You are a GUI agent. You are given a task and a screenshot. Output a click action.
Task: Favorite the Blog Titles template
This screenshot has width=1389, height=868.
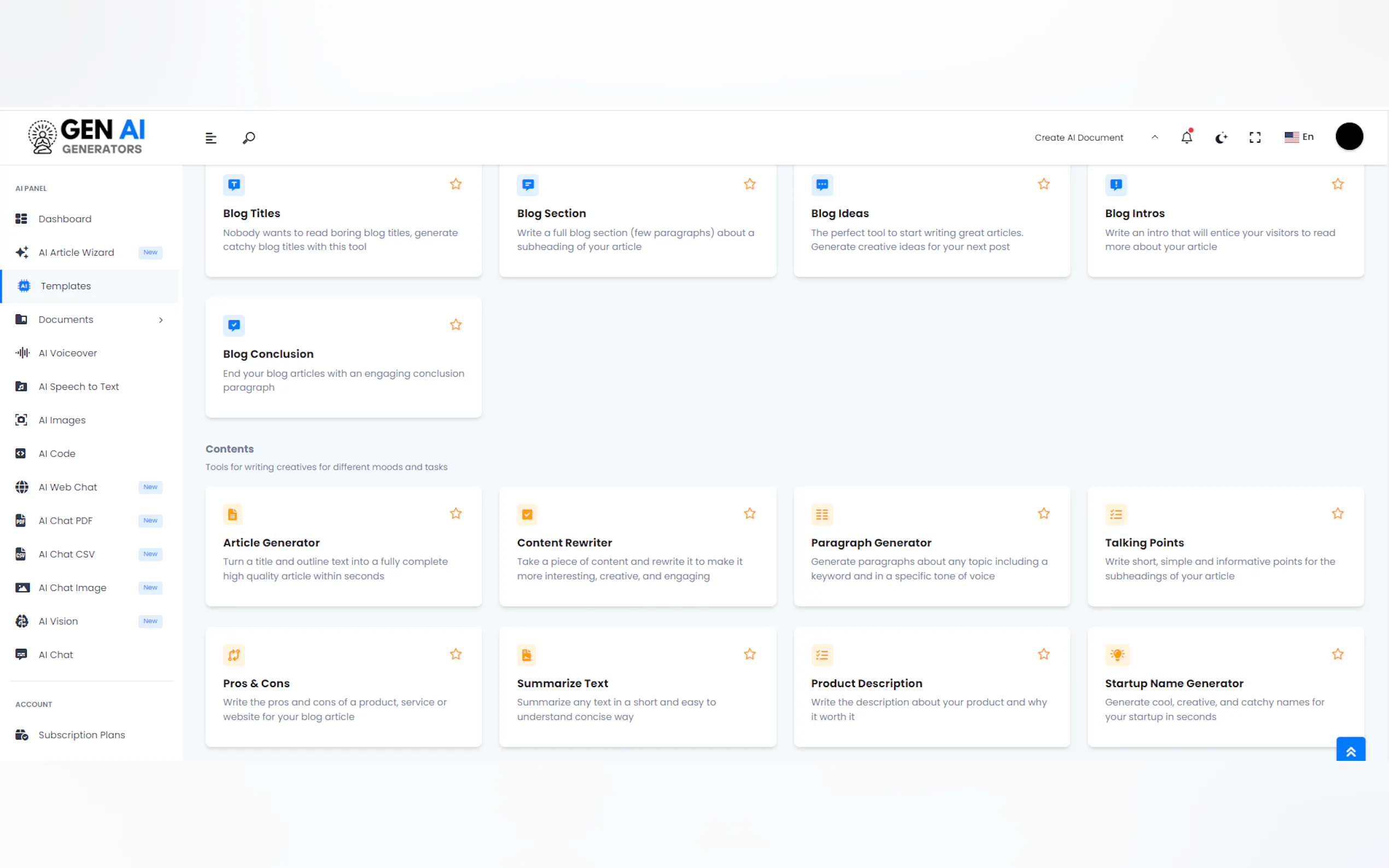456,184
